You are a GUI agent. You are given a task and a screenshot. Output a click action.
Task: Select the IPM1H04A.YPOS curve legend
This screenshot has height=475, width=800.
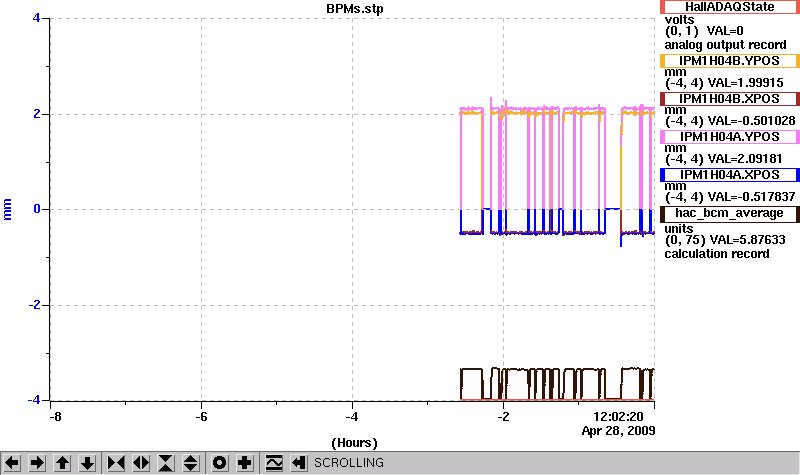click(730, 137)
